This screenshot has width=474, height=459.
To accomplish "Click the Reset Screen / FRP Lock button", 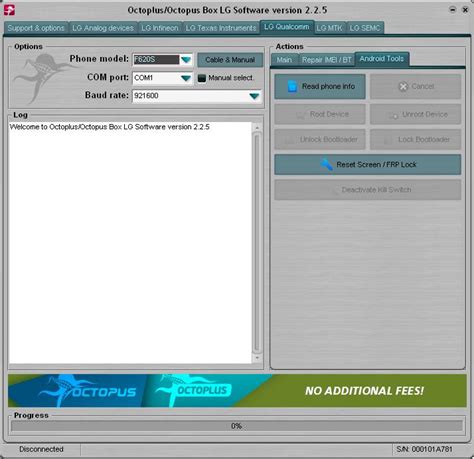I will [x=368, y=165].
